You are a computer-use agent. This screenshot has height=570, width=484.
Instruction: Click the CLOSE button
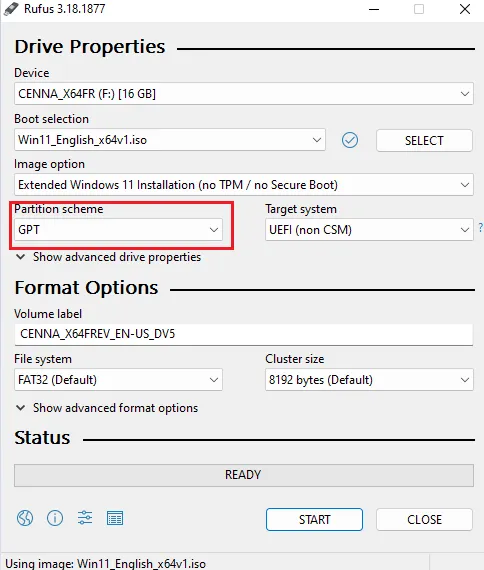tap(424, 519)
